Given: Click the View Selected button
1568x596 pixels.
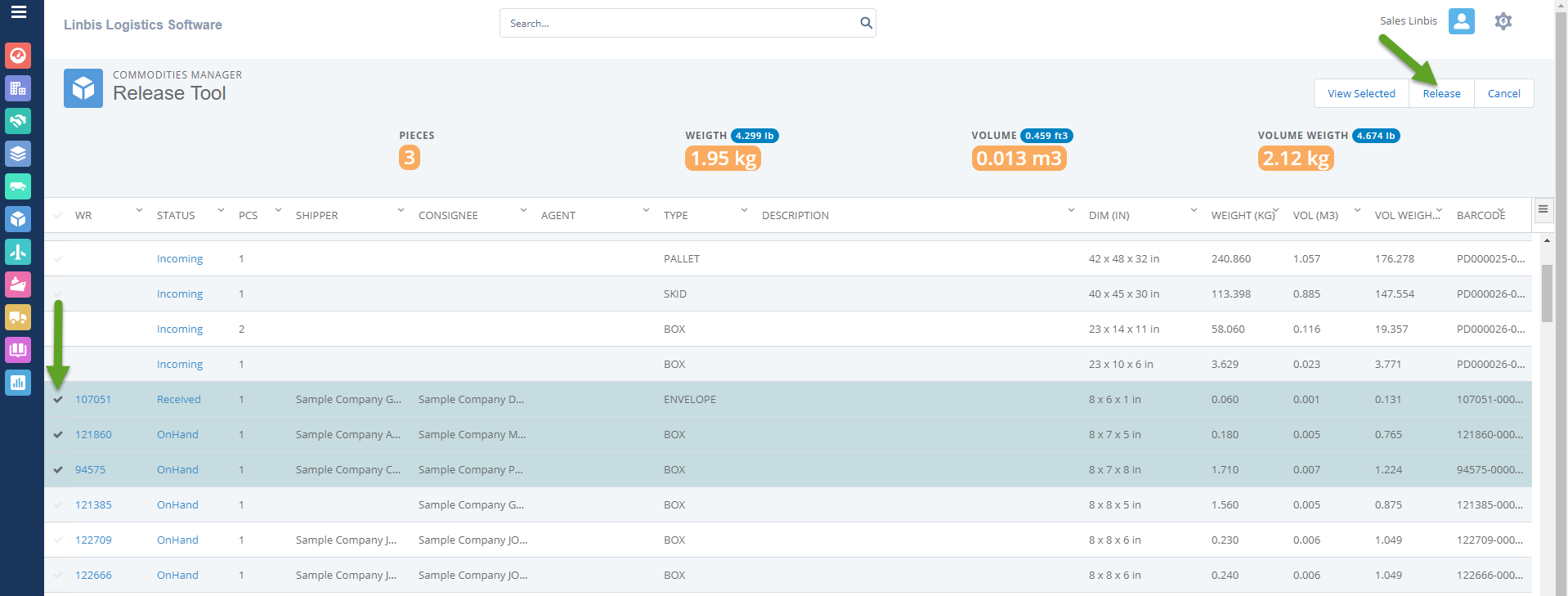Looking at the screenshot, I should pyautogui.click(x=1361, y=93).
